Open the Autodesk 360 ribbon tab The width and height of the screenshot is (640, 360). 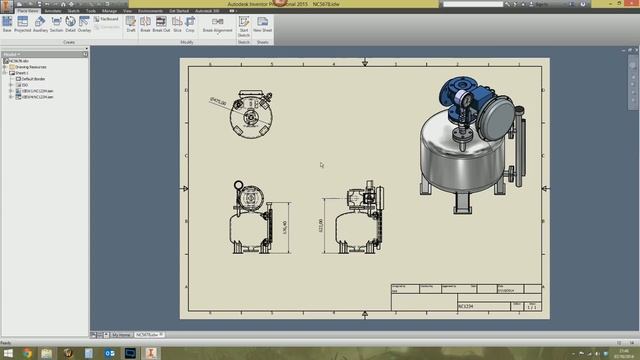tap(207, 11)
